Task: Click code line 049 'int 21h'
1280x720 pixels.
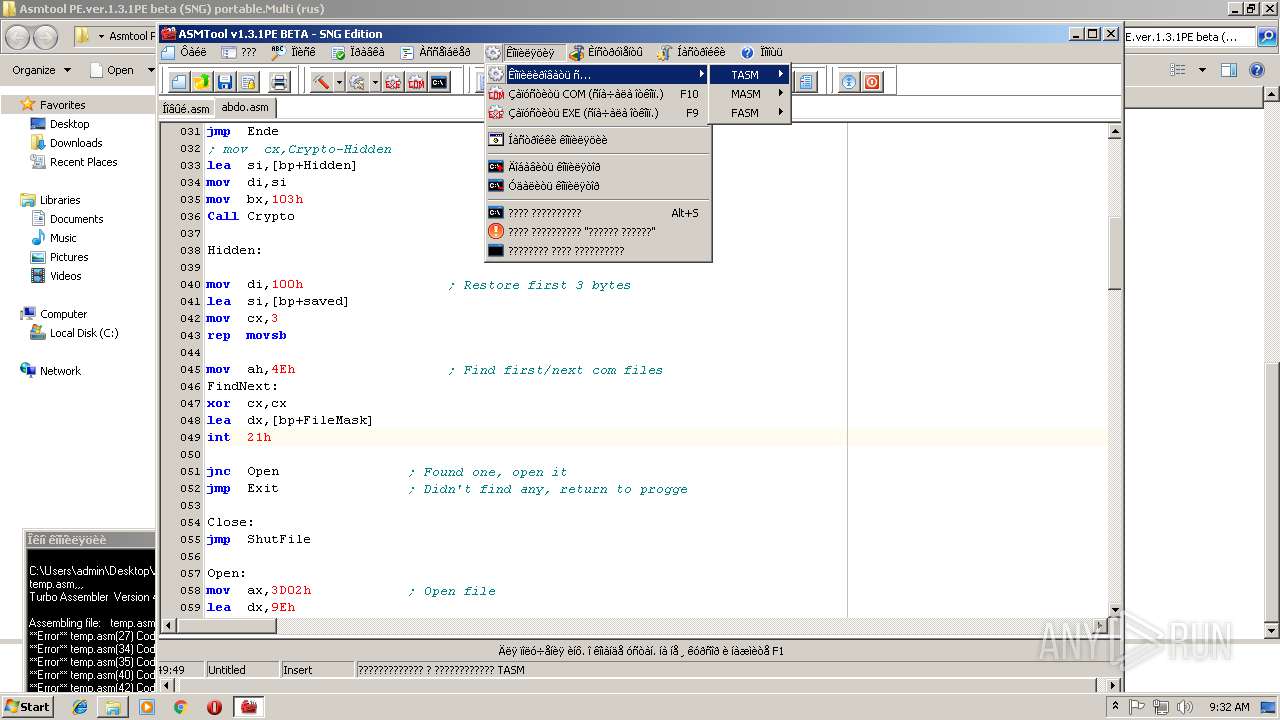Action: click(x=239, y=437)
